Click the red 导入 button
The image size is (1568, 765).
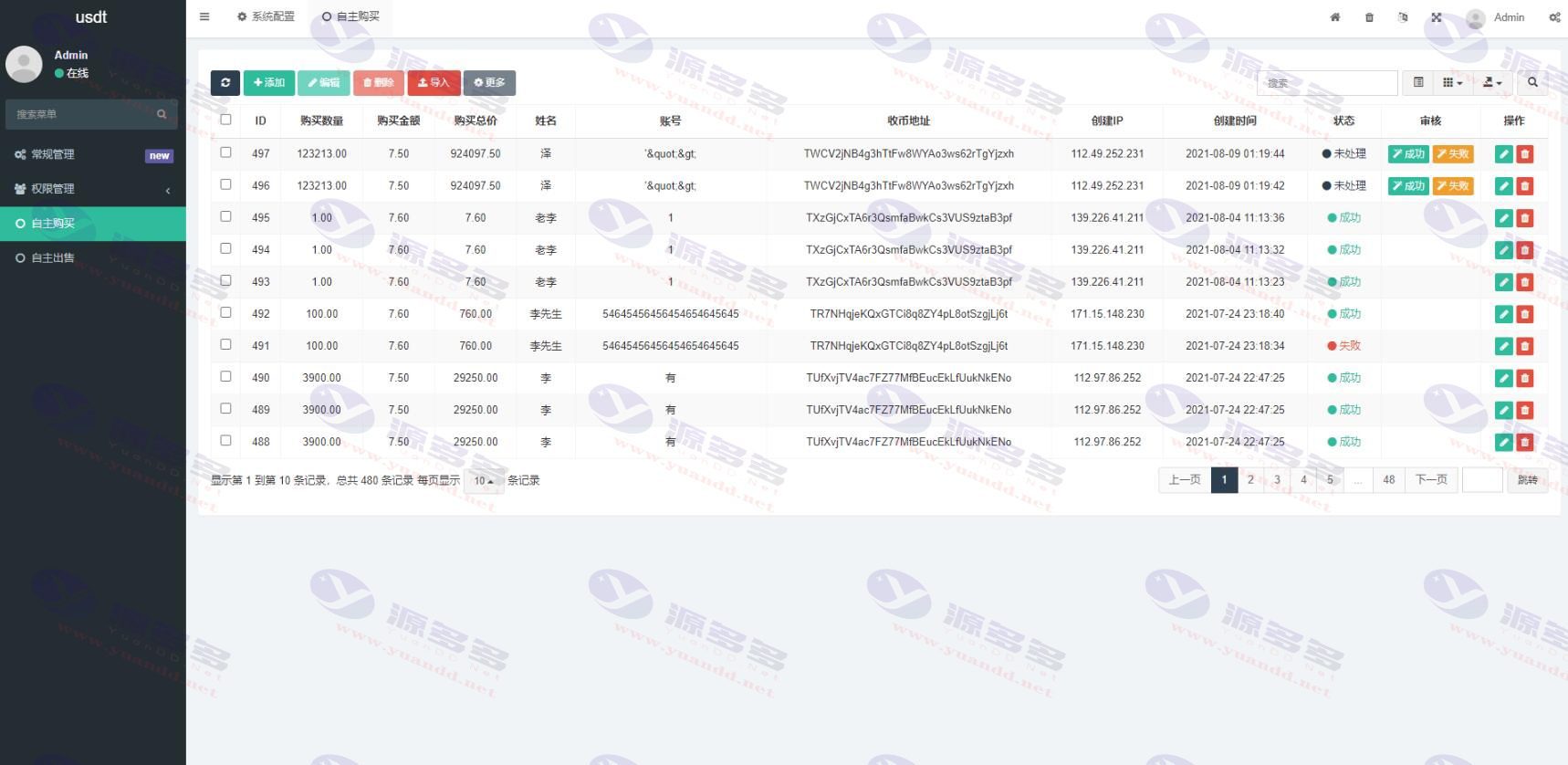pos(434,83)
